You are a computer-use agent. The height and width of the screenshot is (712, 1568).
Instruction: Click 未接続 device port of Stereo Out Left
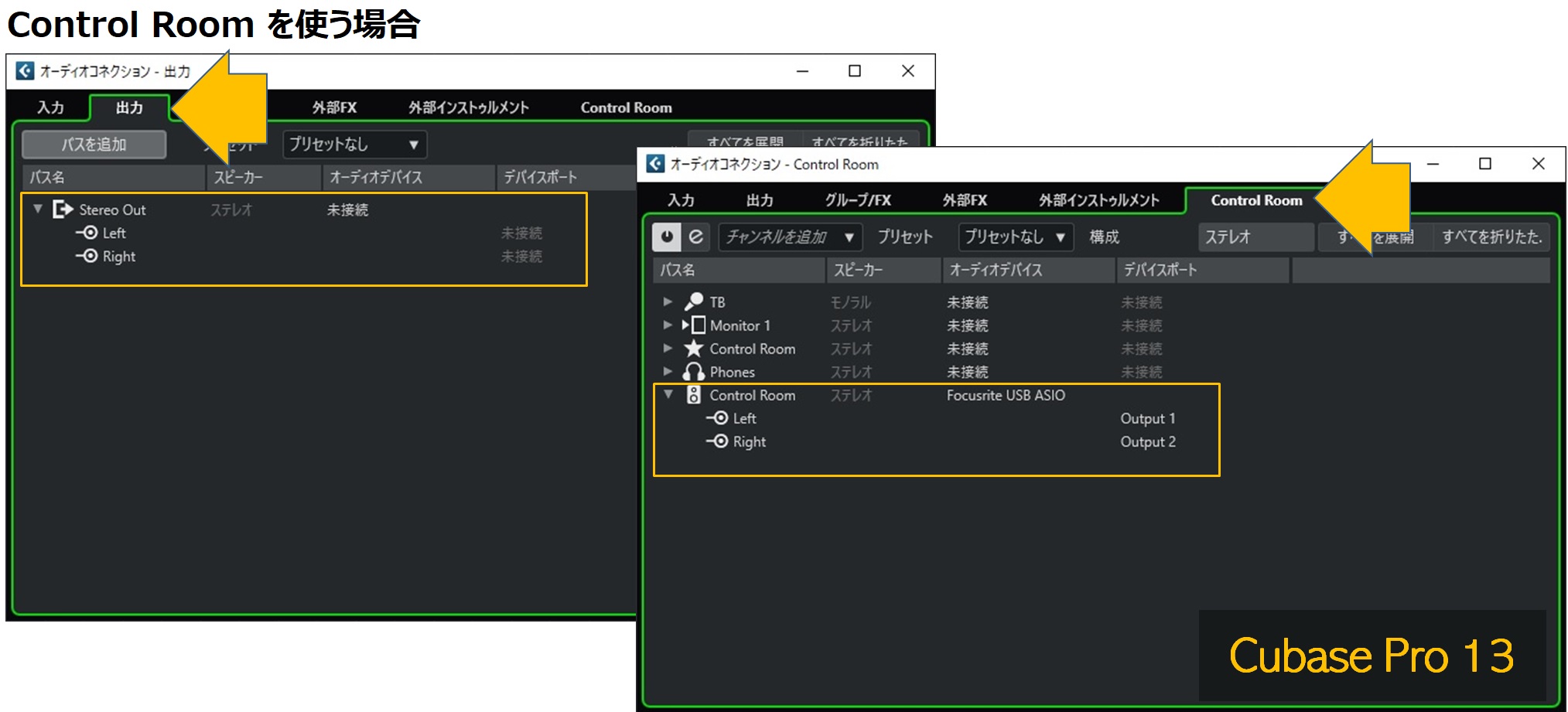click(x=521, y=233)
